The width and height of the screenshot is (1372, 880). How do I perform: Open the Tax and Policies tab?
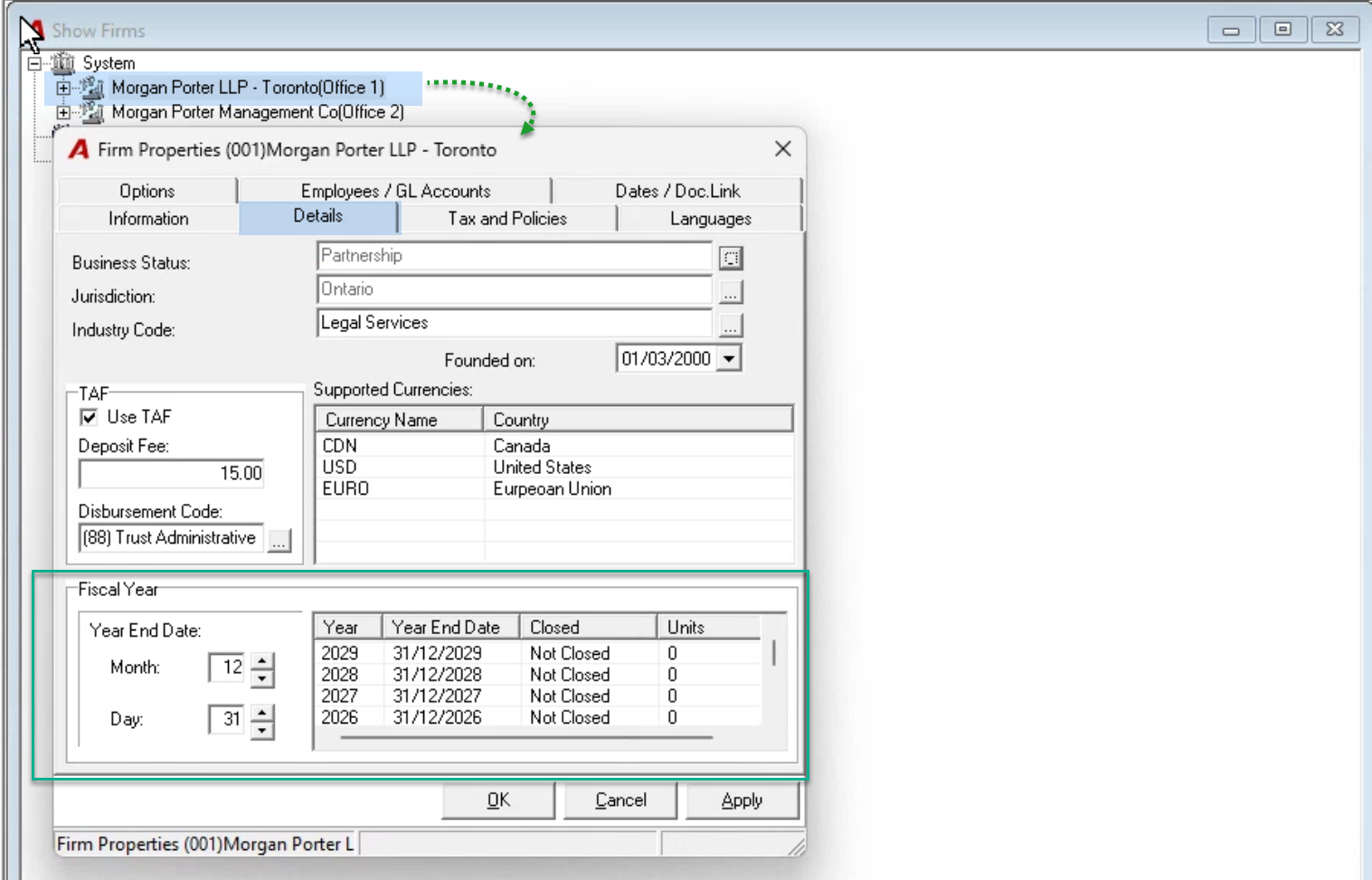[507, 219]
